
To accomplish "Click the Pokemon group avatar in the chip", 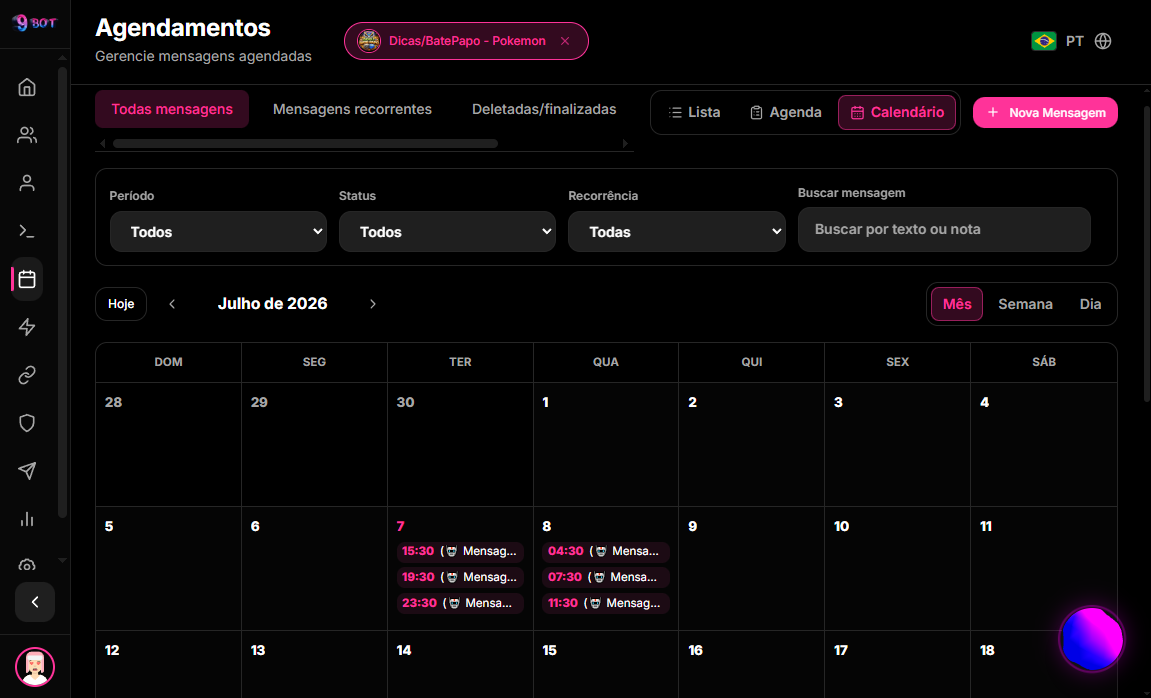I will (368, 41).
